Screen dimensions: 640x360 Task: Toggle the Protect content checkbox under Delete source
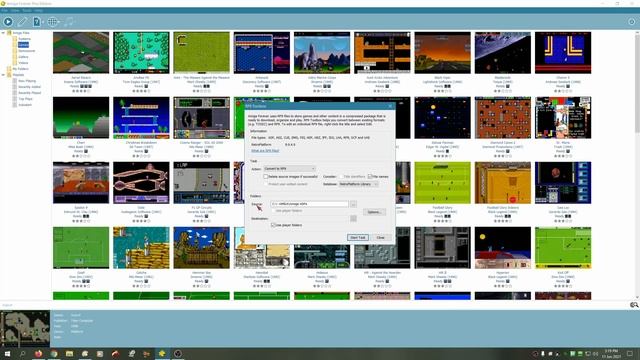click(x=266, y=184)
